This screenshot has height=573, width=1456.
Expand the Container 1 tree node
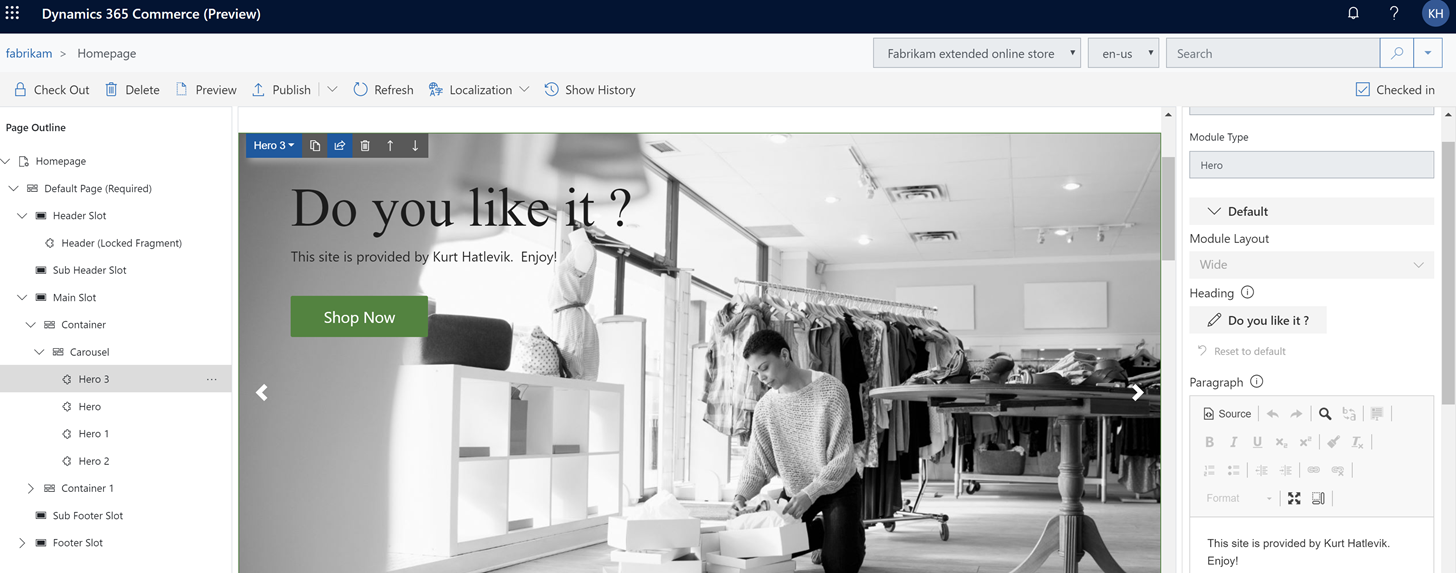30,489
